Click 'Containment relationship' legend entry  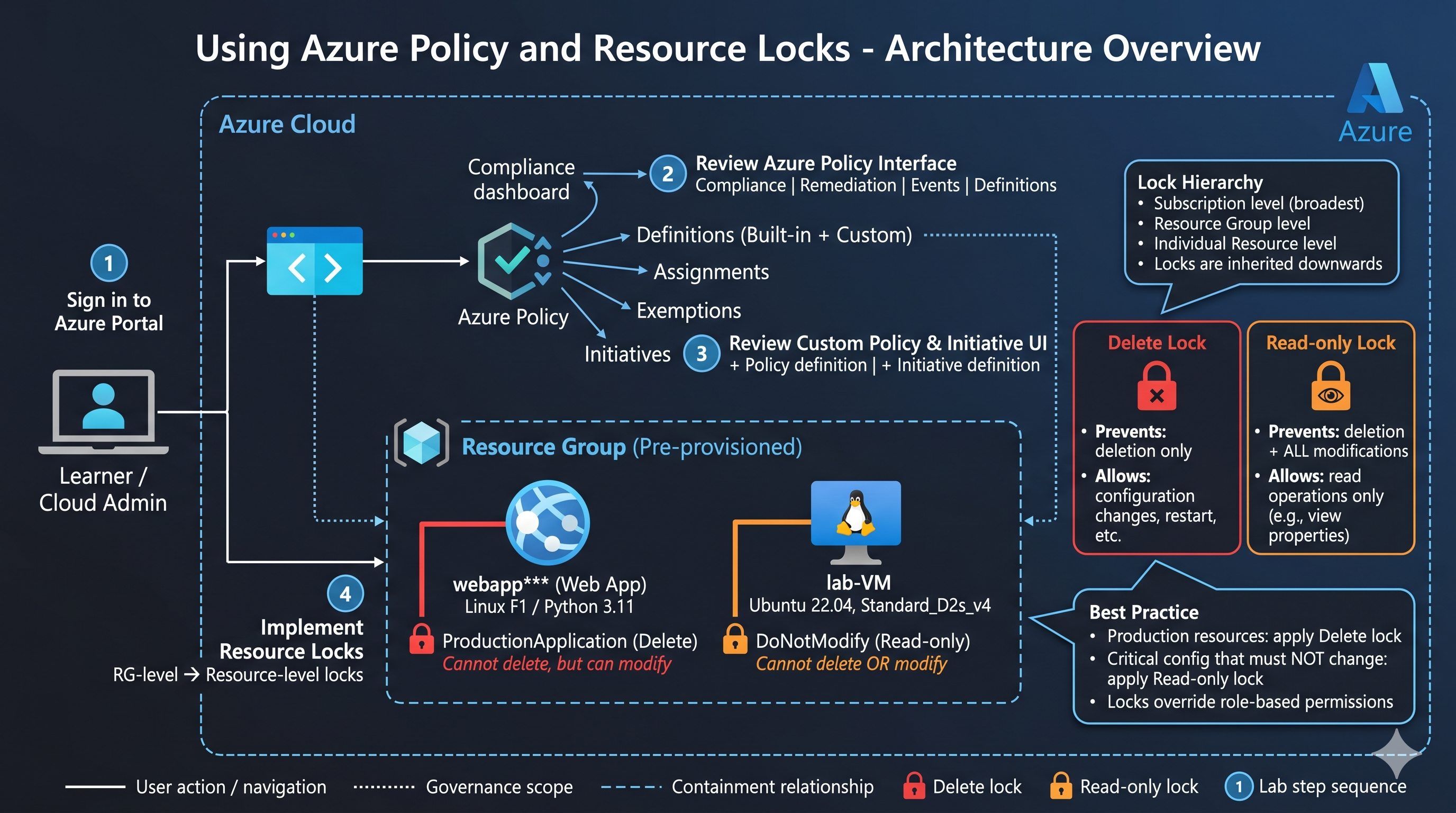[737, 787]
